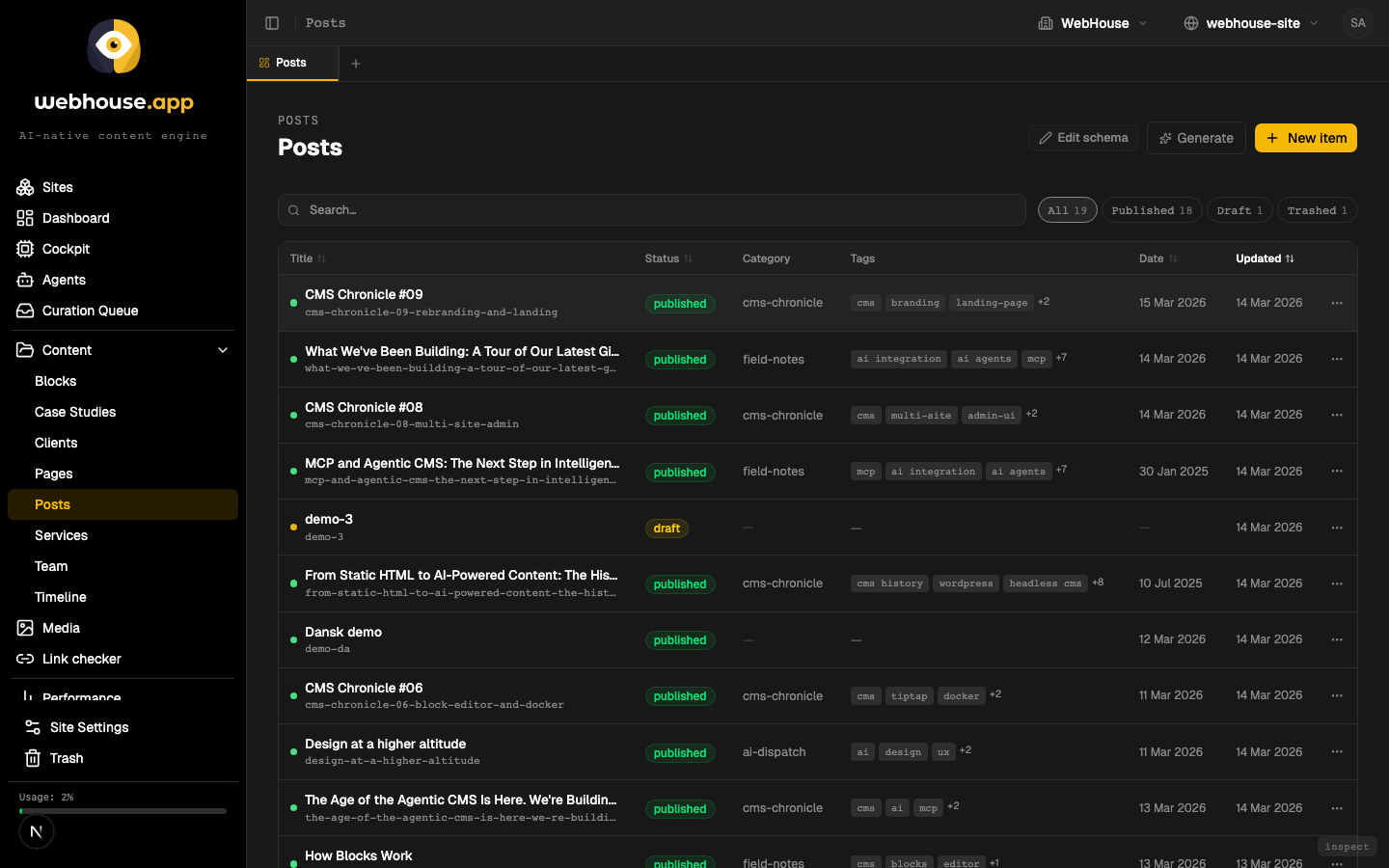Click the Media image icon
This screenshot has width=1389, height=868.
pos(25,628)
